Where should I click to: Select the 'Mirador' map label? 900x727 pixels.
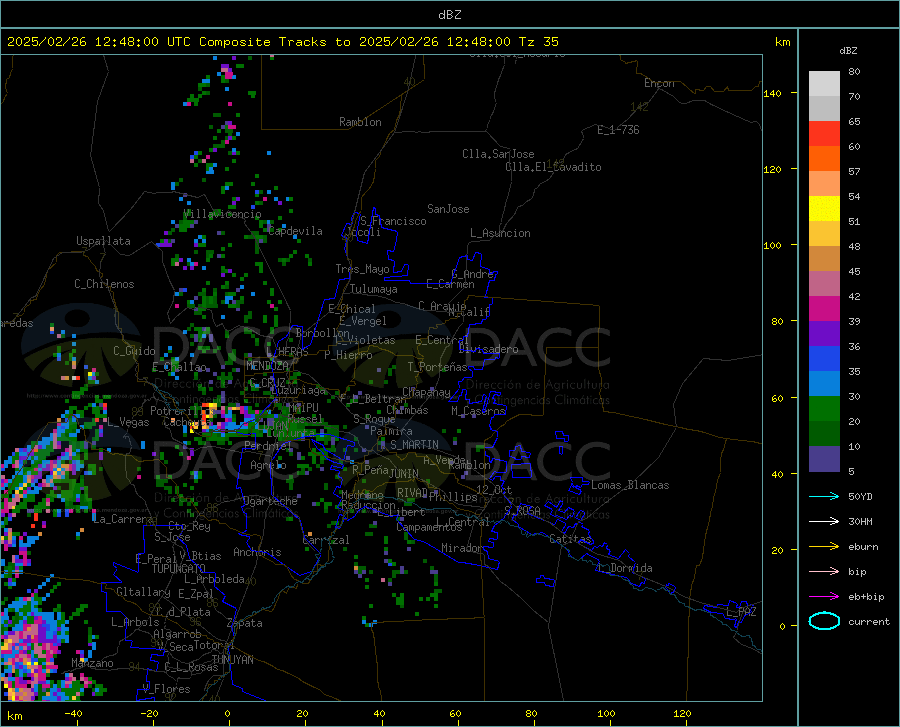pyautogui.click(x=461, y=548)
